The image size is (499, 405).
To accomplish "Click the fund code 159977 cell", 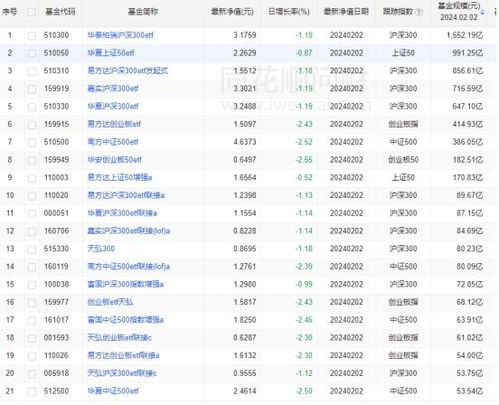I will pyautogui.click(x=56, y=302).
